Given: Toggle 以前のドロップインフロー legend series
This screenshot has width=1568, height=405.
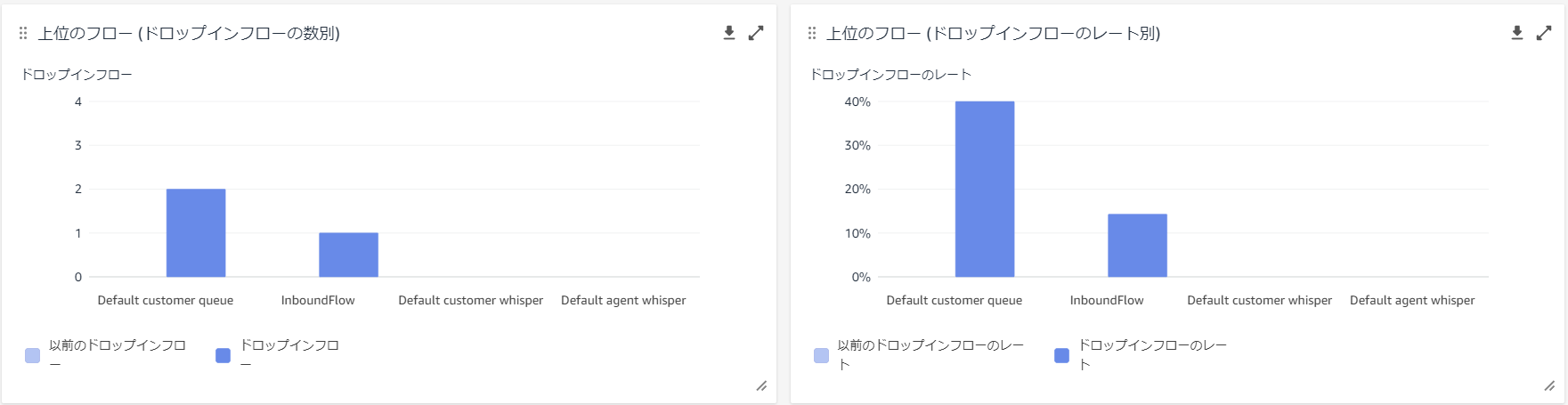Looking at the screenshot, I should 107,354.
